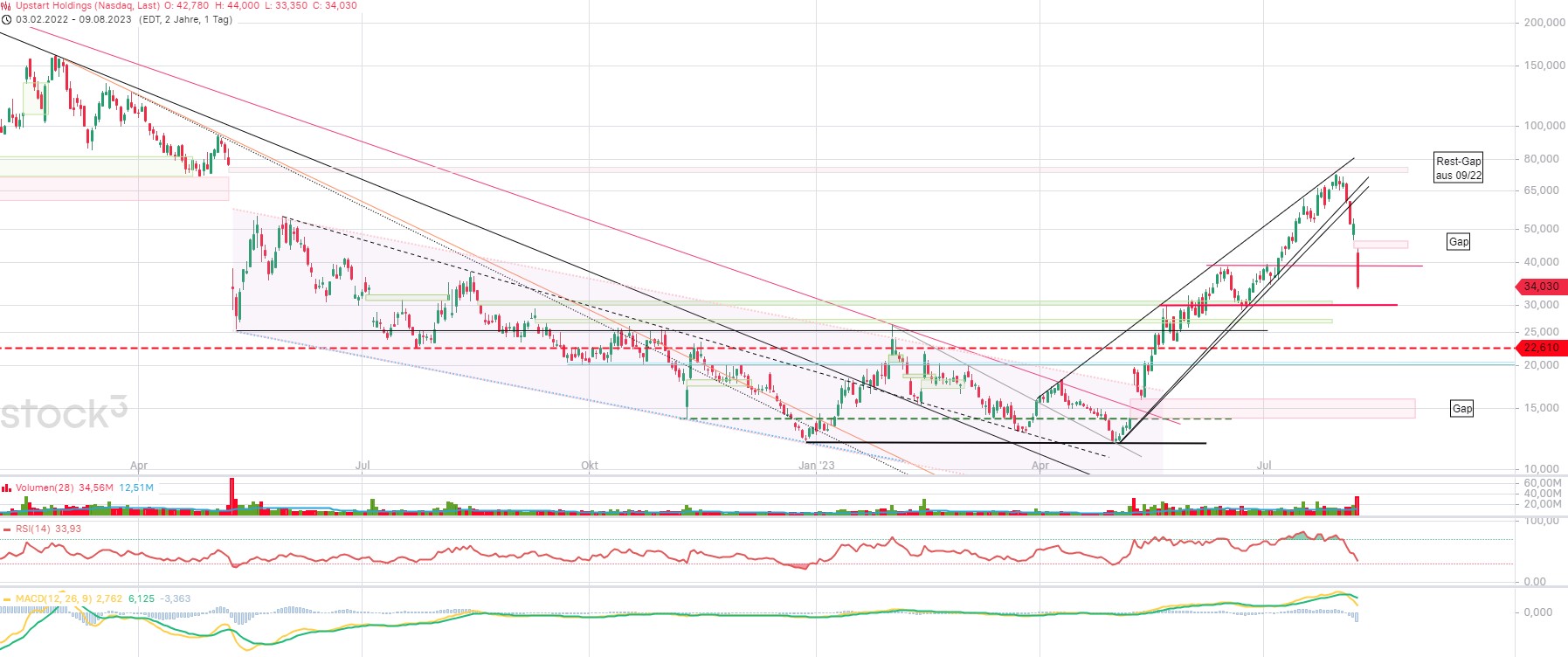This screenshot has width=1568, height=657.
Task: Click the yellow line icon before MACD(12, 26, 9)
Action: (7, 598)
